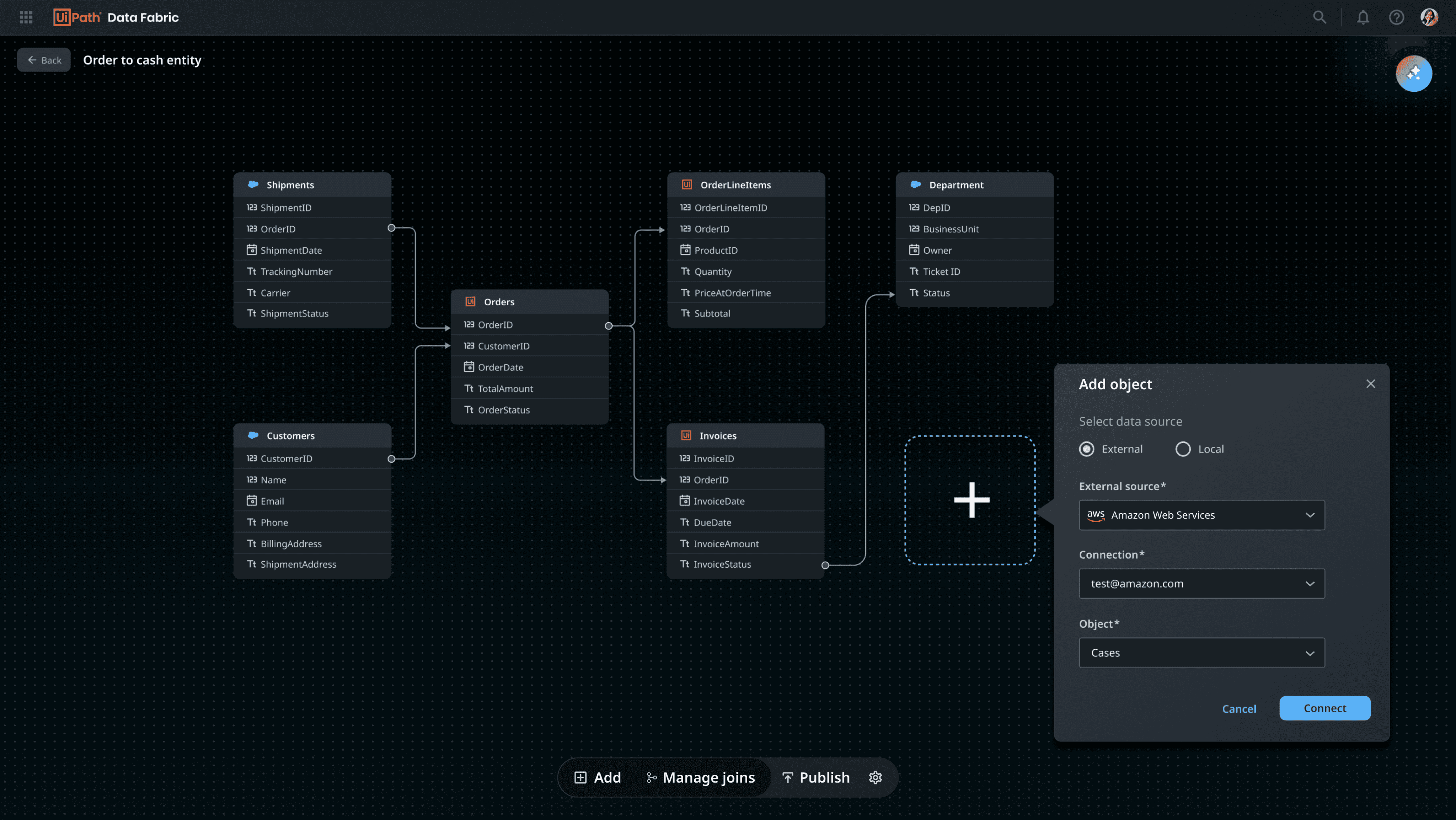This screenshot has width=1456, height=820.
Task: Click the search magnifier icon
Action: (1319, 17)
